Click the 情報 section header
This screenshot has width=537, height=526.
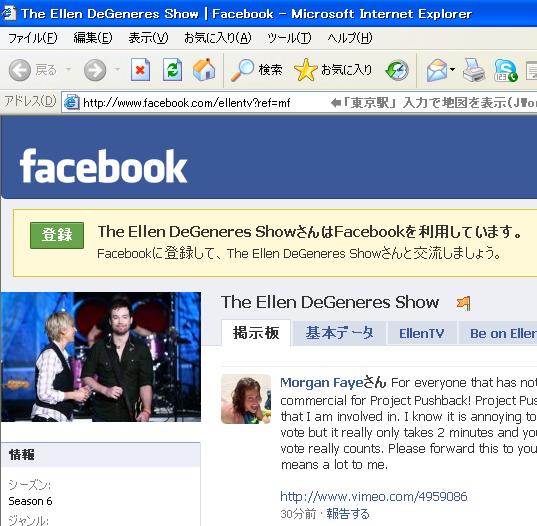point(101,455)
